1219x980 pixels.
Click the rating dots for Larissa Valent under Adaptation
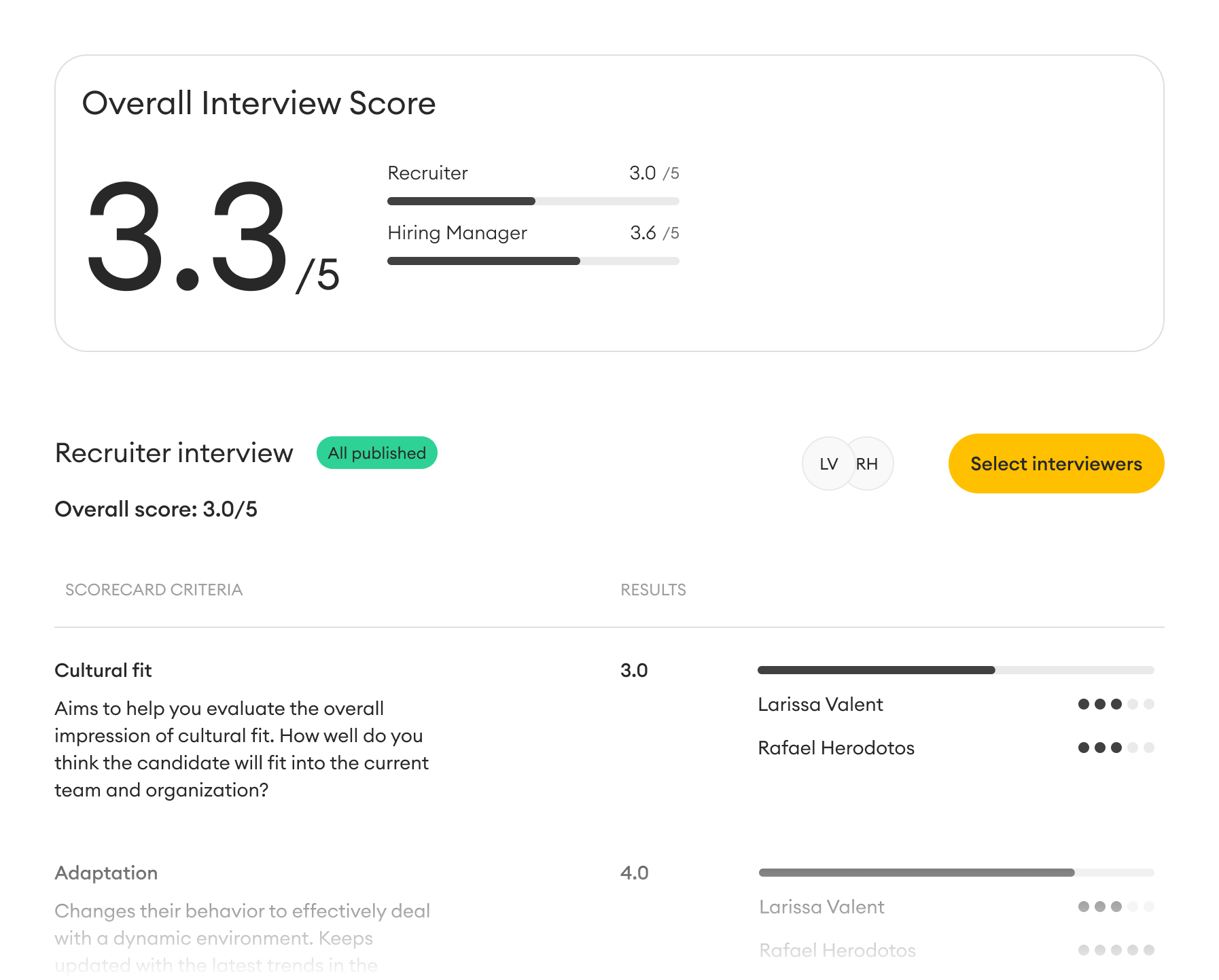tap(1115, 907)
